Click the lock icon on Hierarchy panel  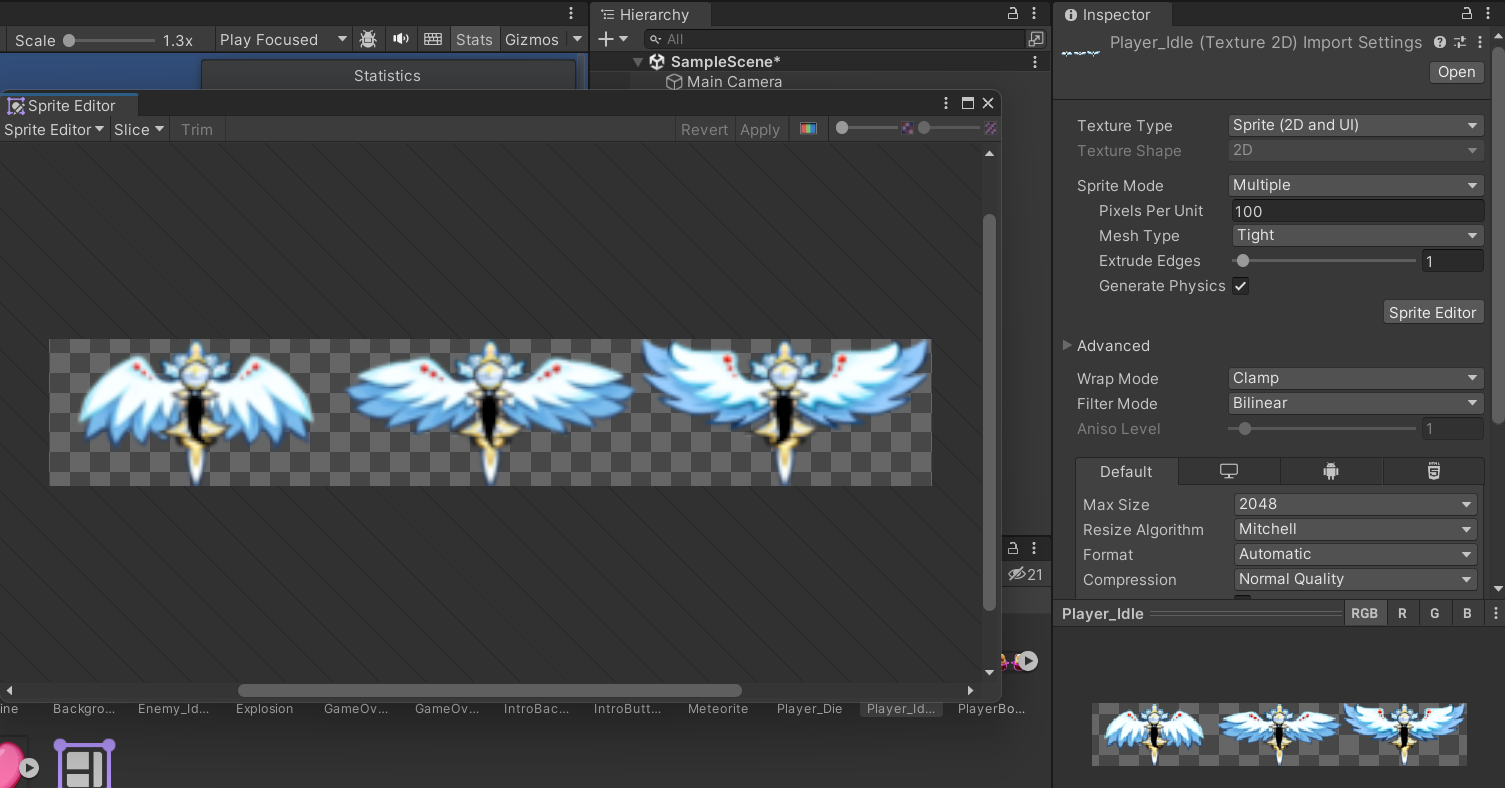coord(1013,14)
